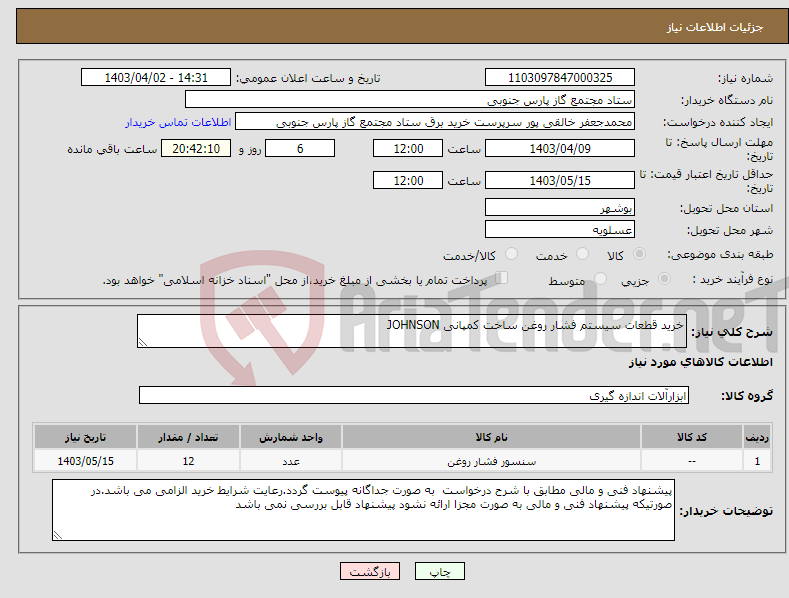Image resolution: width=789 pixels, height=598 pixels.
Task: Select the متوسط purchase type radio
Action: pyautogui.click(x=600, y=279)
